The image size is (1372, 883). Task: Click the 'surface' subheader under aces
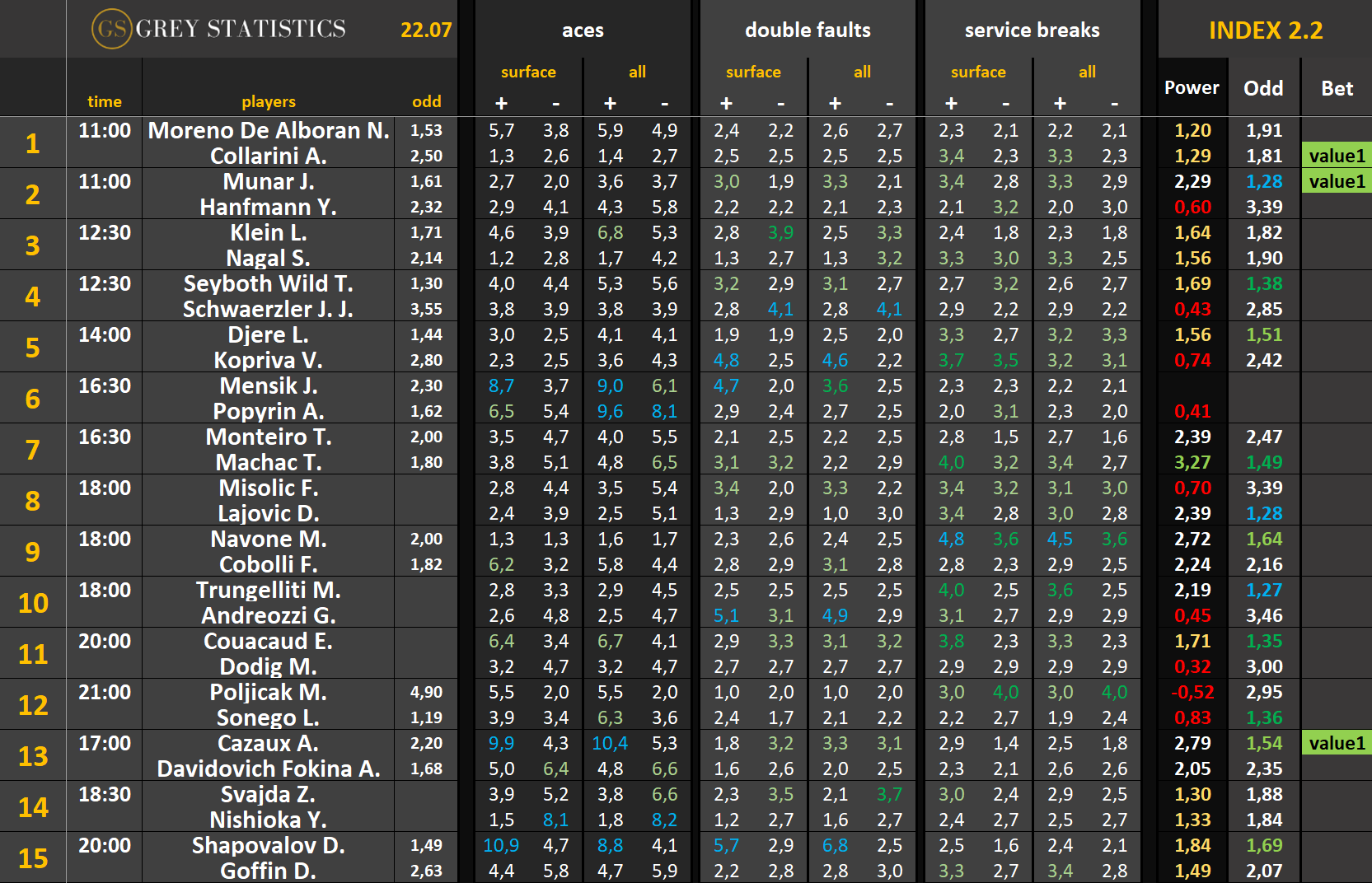coord(528,72)
